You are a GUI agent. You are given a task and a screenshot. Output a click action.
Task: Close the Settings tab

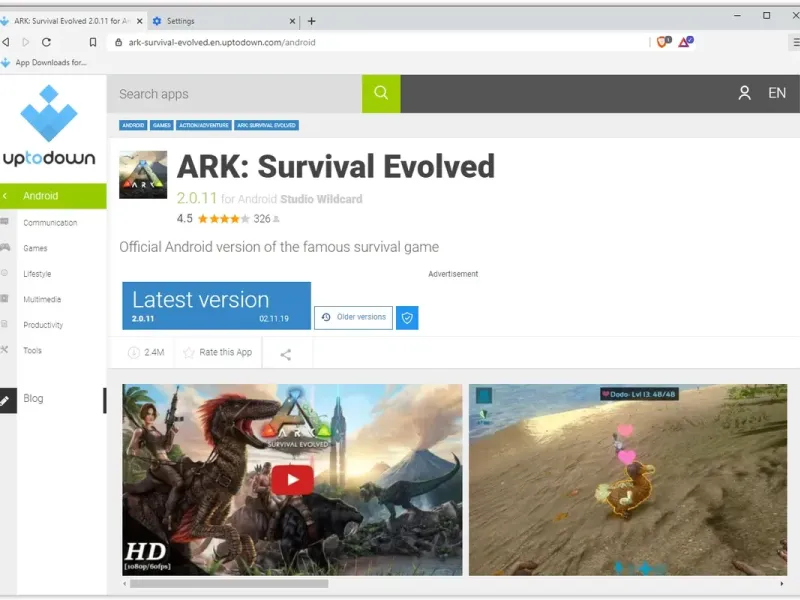[292, 21]
